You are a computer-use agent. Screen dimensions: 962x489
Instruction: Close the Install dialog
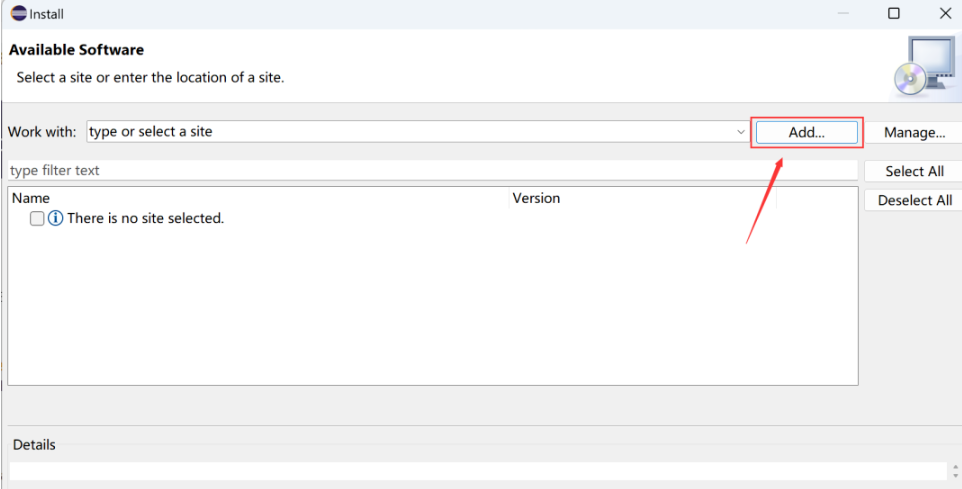(x=945, y=13)
